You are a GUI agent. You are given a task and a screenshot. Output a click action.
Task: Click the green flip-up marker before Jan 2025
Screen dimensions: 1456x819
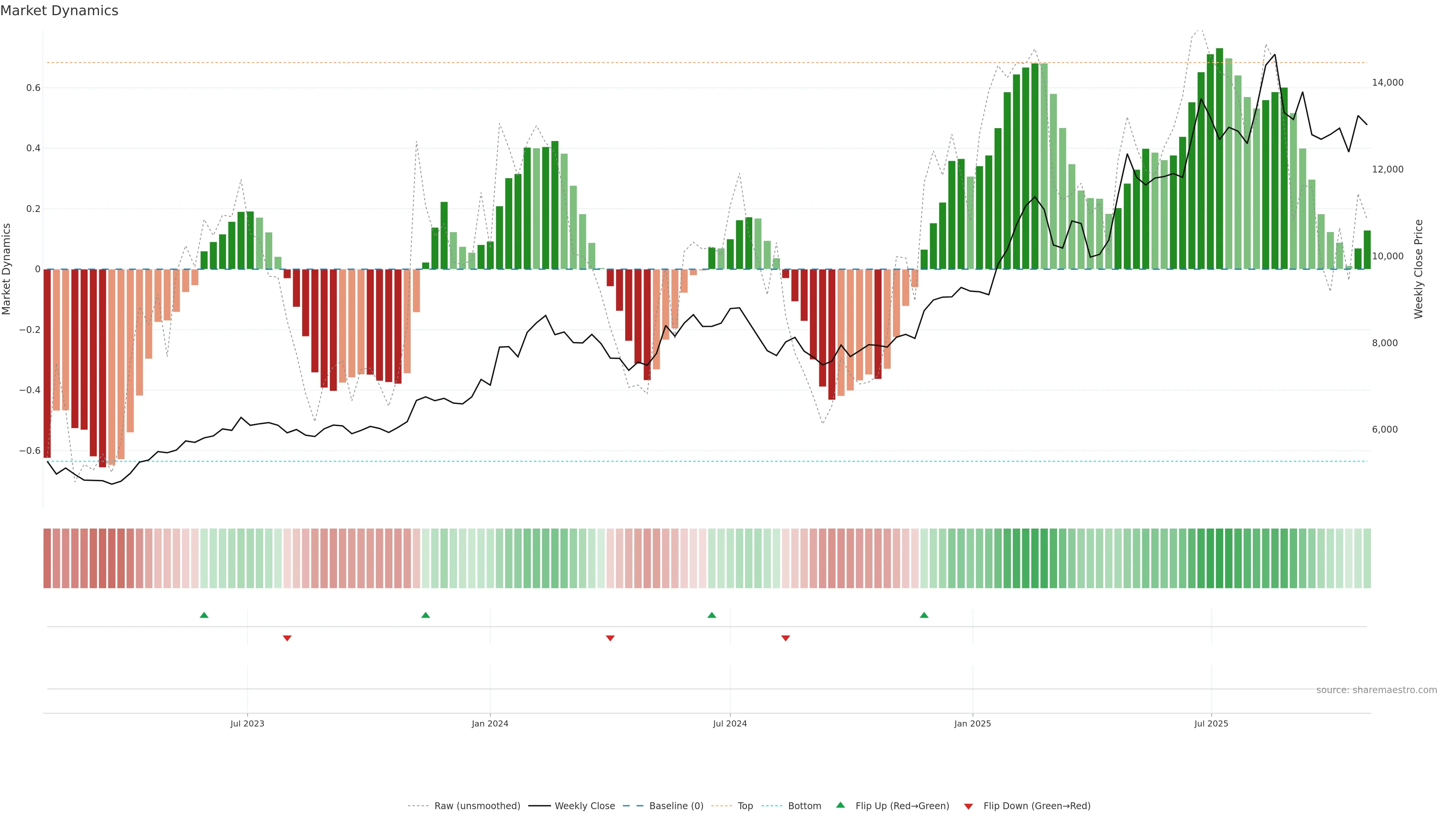coord(924,615)
